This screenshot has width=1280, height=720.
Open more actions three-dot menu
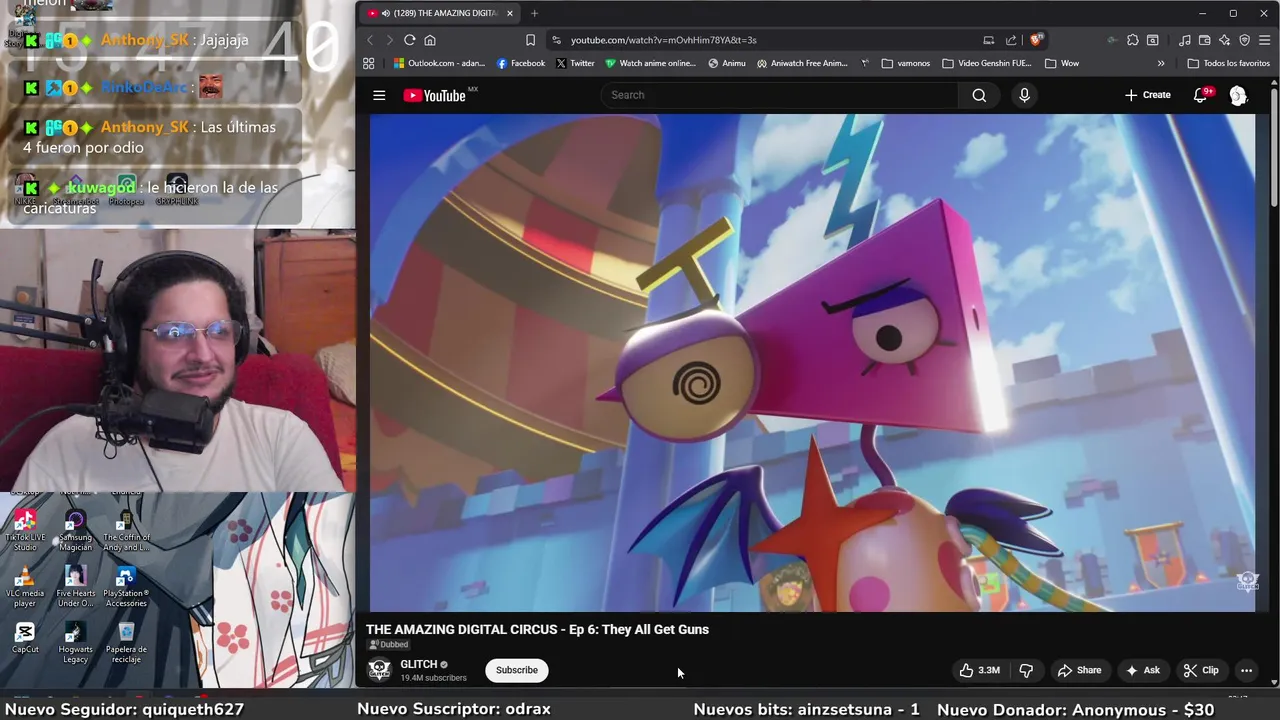tap(1246, 670)
